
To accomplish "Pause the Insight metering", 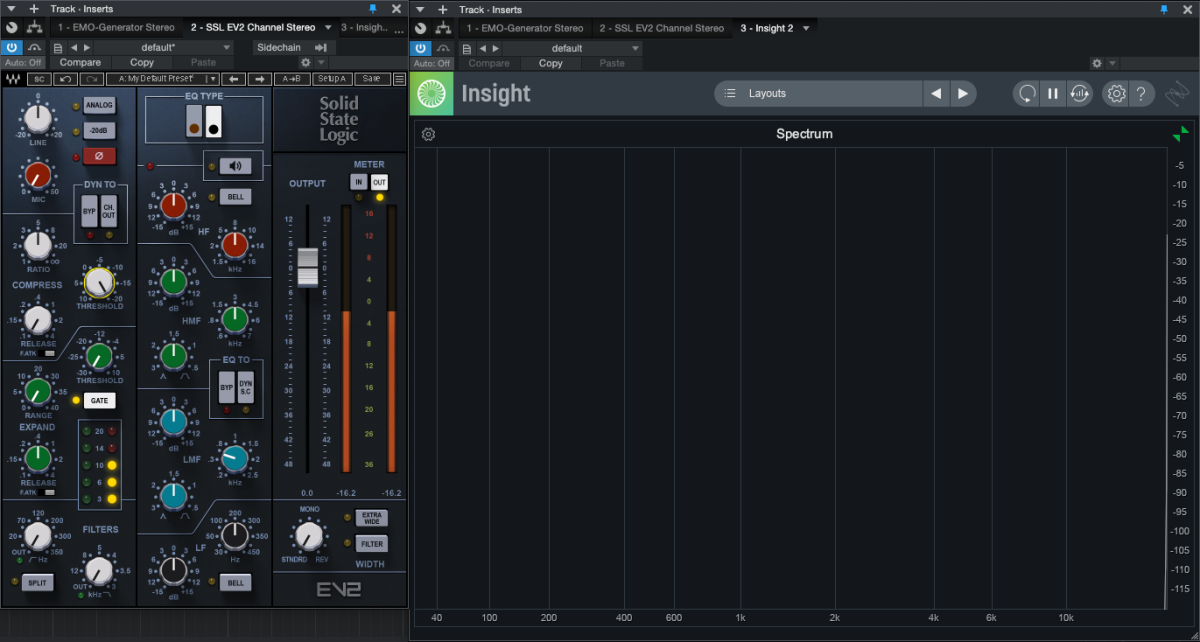I will click(x=1053, y=93).
